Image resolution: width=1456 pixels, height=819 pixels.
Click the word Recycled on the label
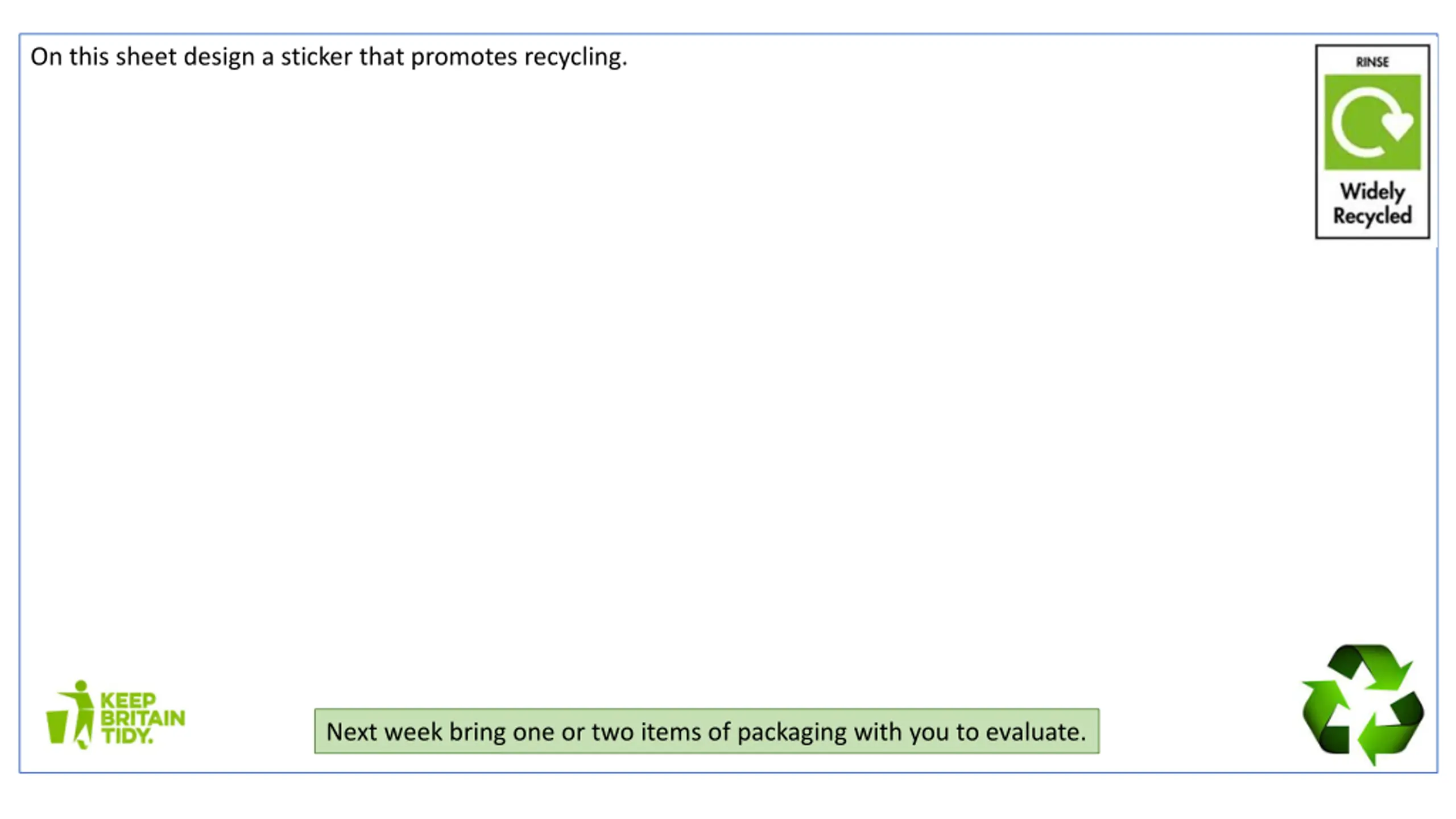point(1372,216)
